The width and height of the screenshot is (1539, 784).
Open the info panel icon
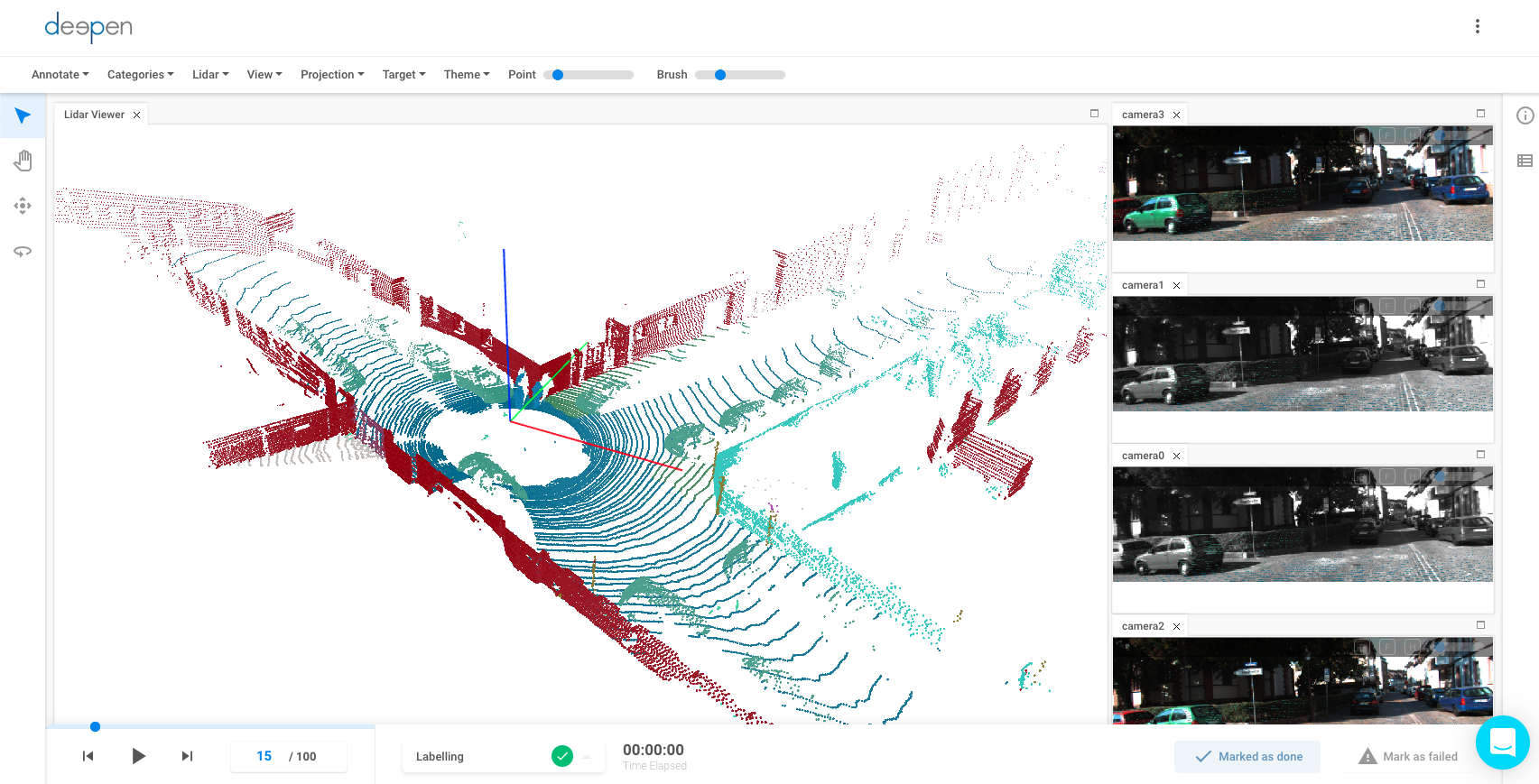point(1525,115)
